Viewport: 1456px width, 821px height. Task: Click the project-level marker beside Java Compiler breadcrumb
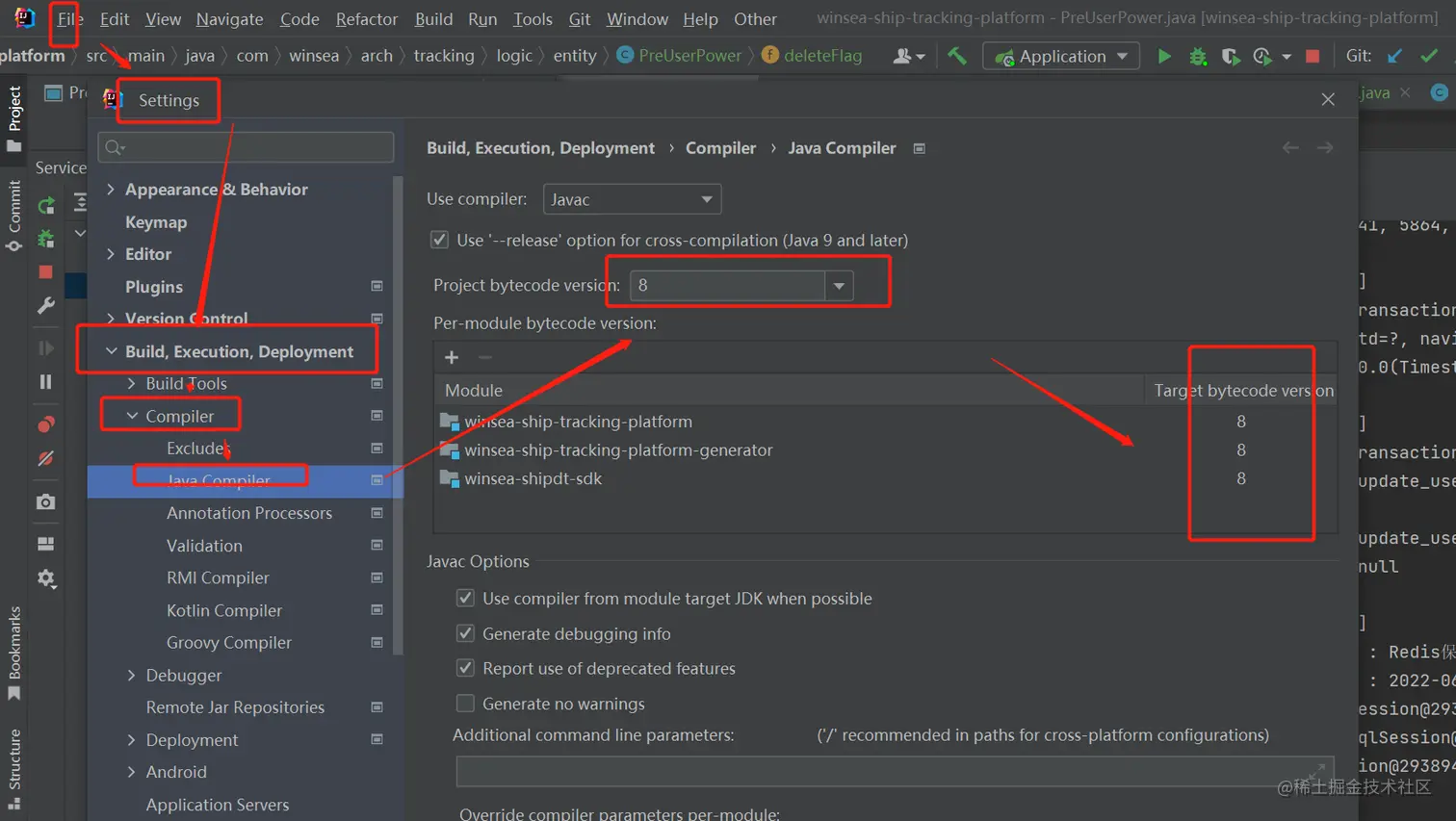point(920,148)
